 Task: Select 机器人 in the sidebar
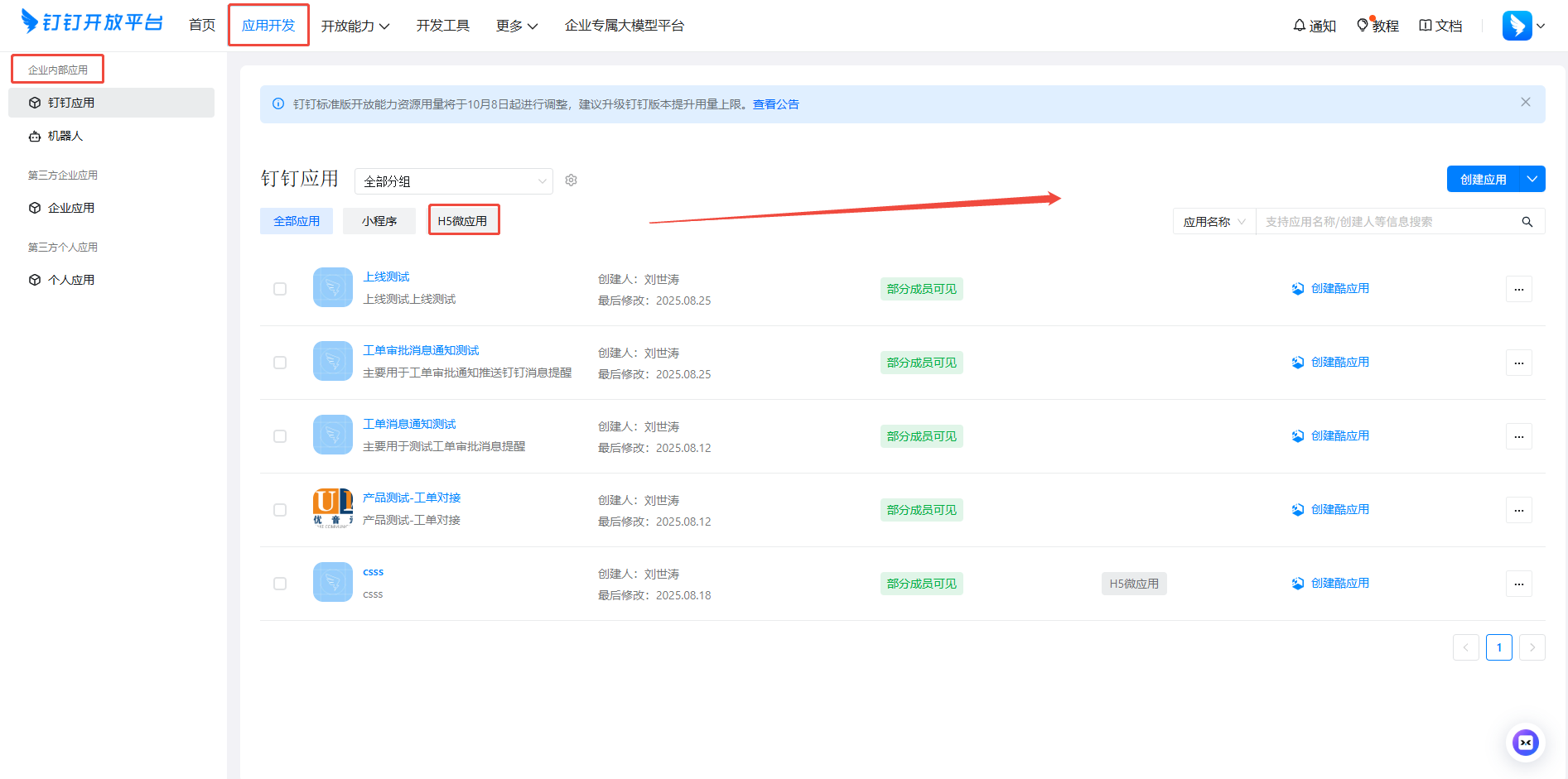[x=111, y=136]
